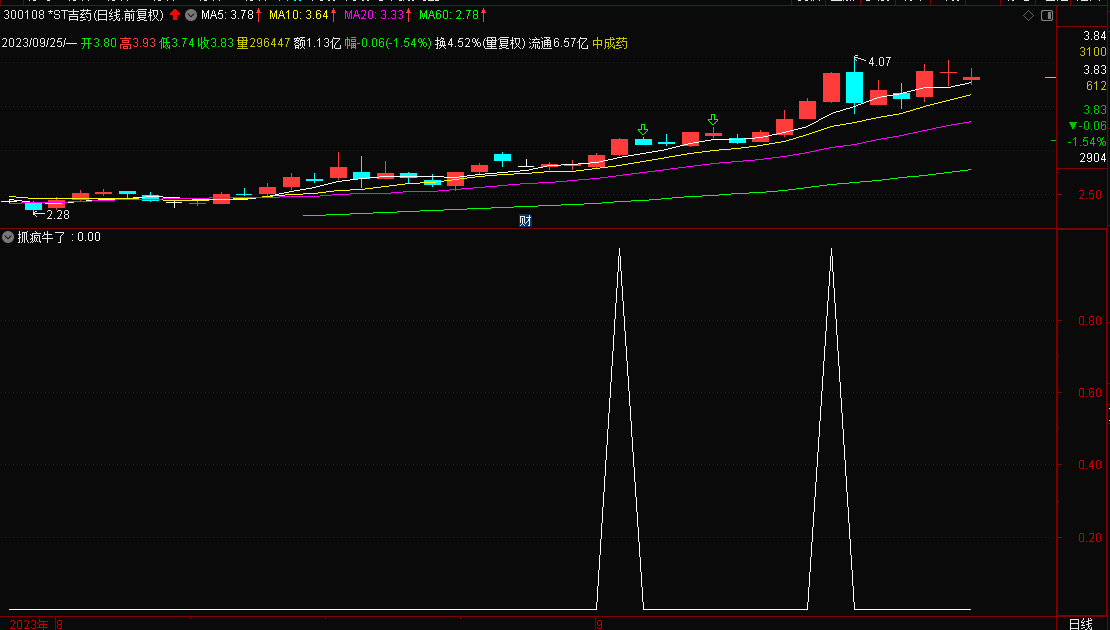
Task: Click the 抓疯牛了 : 0.00 indicator name
Action: click(x=59, y=237)
